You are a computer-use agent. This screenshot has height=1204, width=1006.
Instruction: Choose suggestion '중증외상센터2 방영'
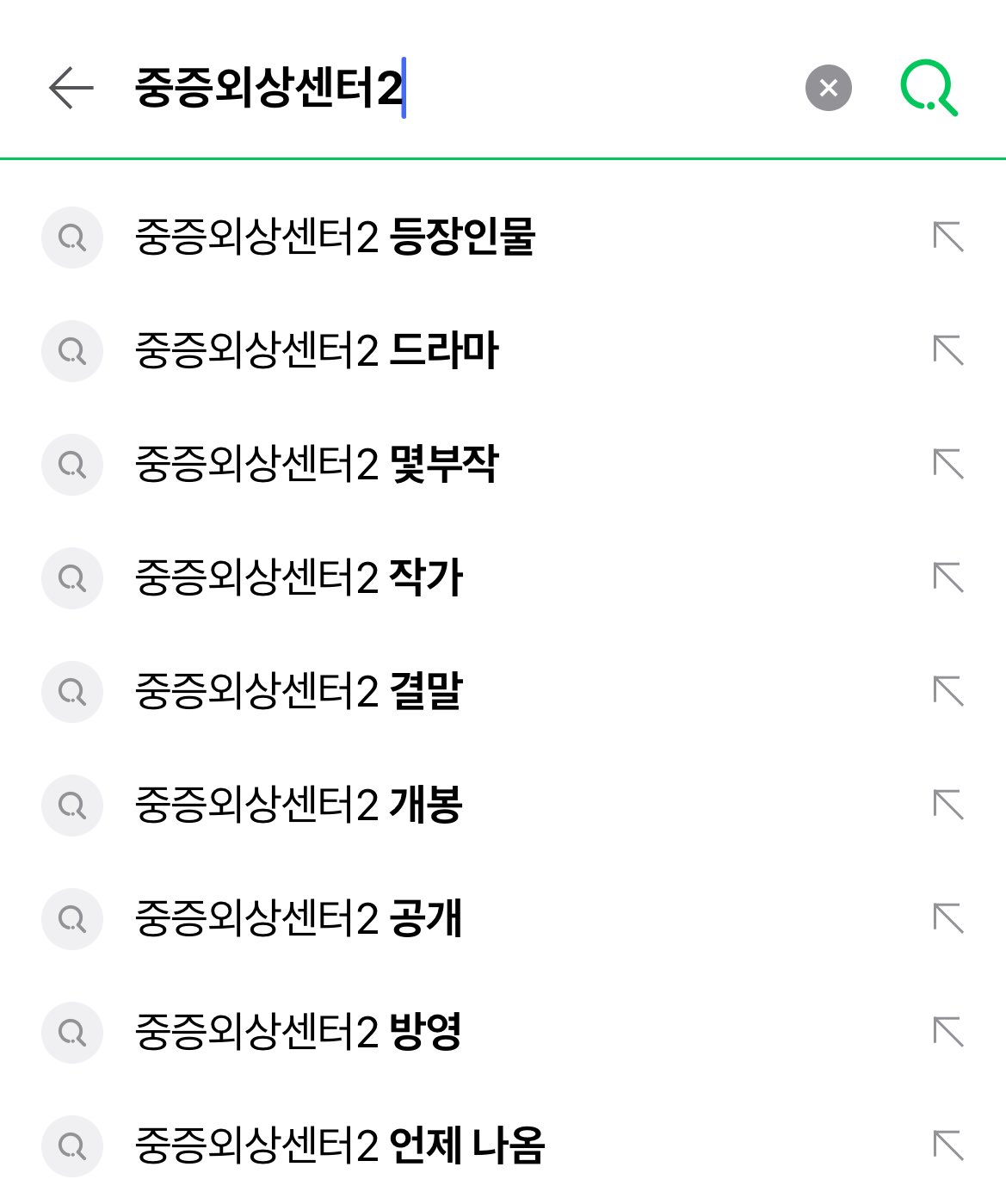pos(299,1032)
